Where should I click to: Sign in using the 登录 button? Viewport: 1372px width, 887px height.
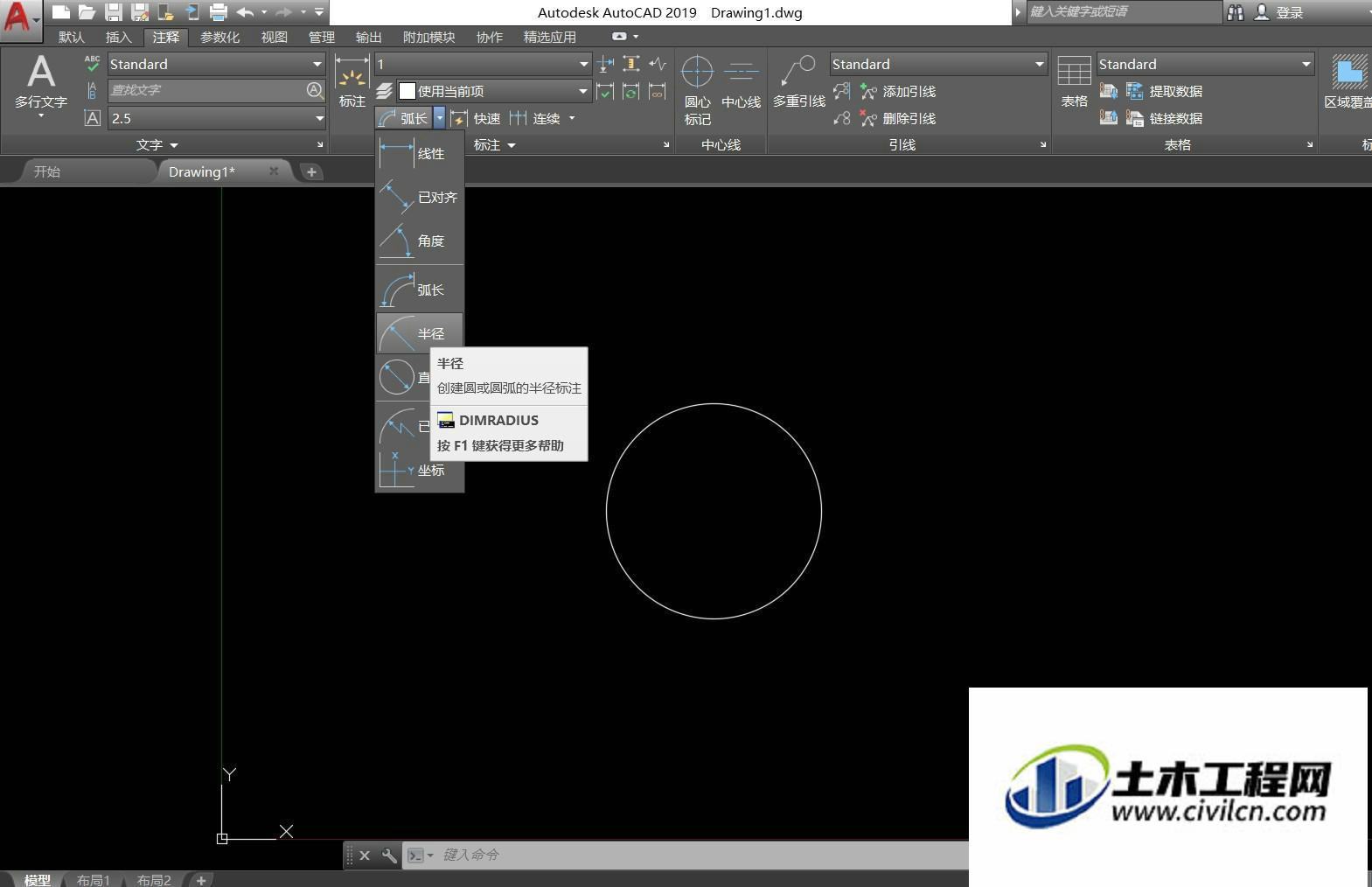coord(1279,12)
